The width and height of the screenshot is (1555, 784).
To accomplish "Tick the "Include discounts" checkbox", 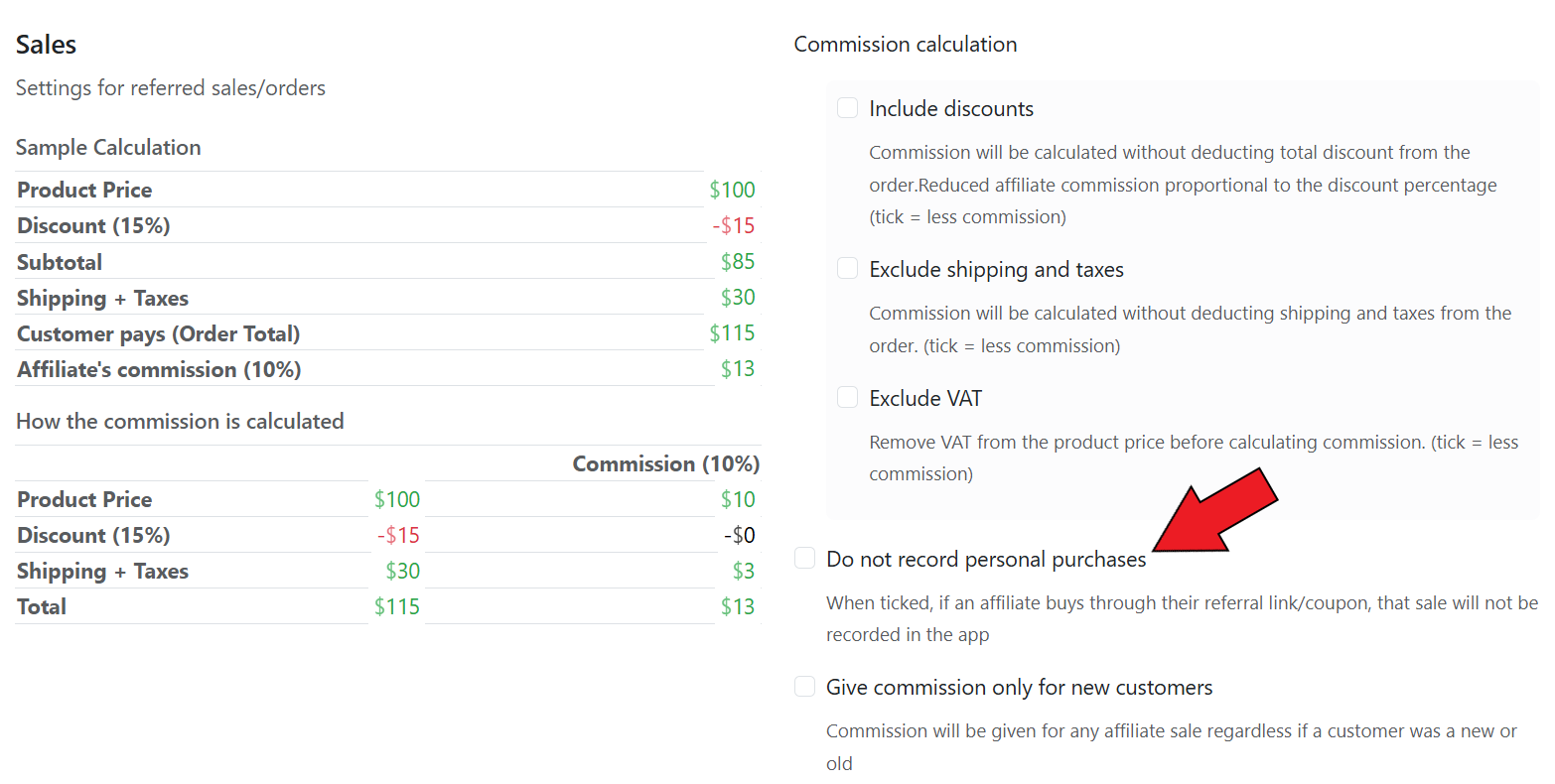I will tap(847, 108).
